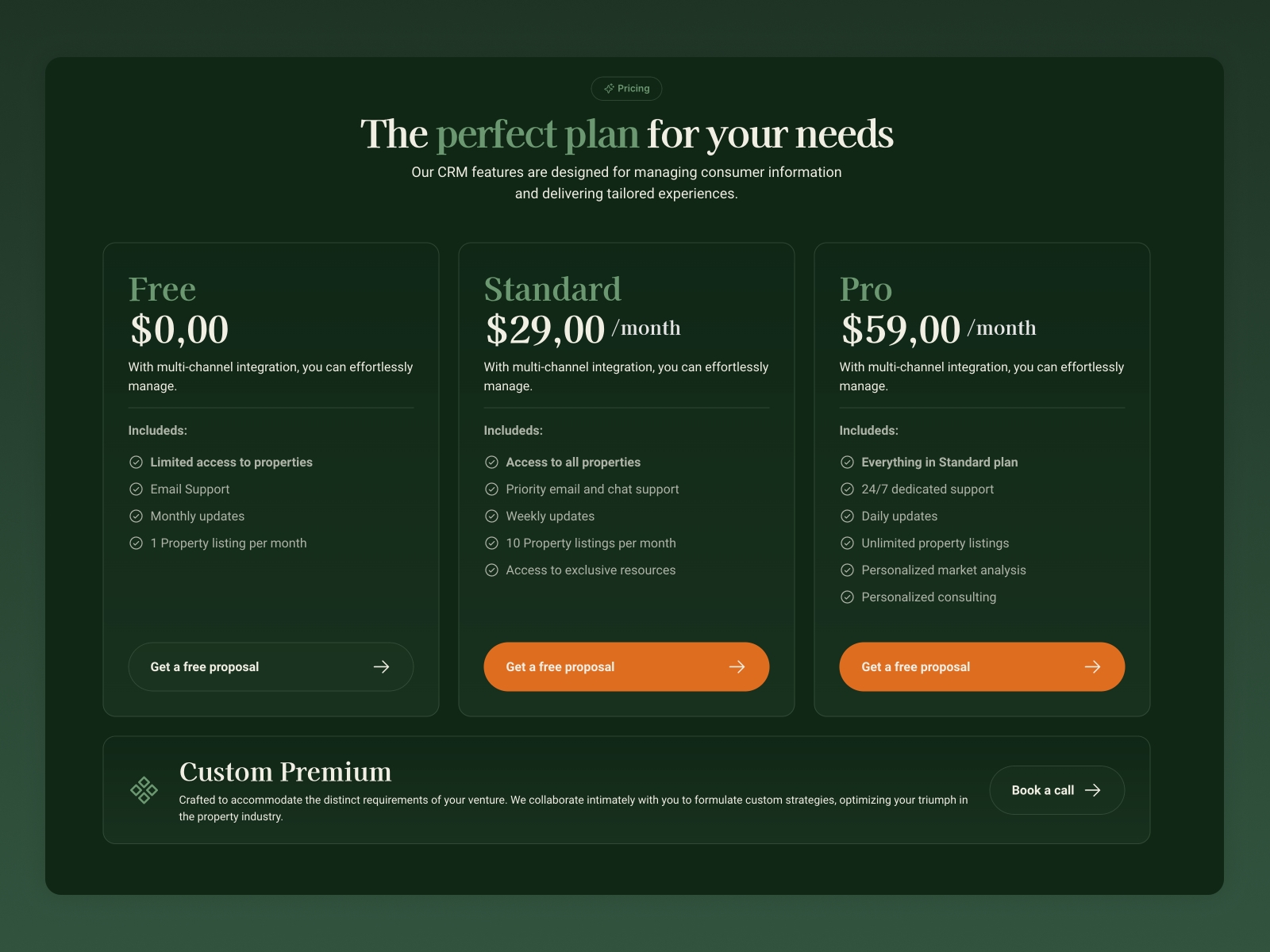Click the check icon beside Daily updates
The height and width of the screenshot is (952, 1270).
pyautogui.click(x=845, y=516)
